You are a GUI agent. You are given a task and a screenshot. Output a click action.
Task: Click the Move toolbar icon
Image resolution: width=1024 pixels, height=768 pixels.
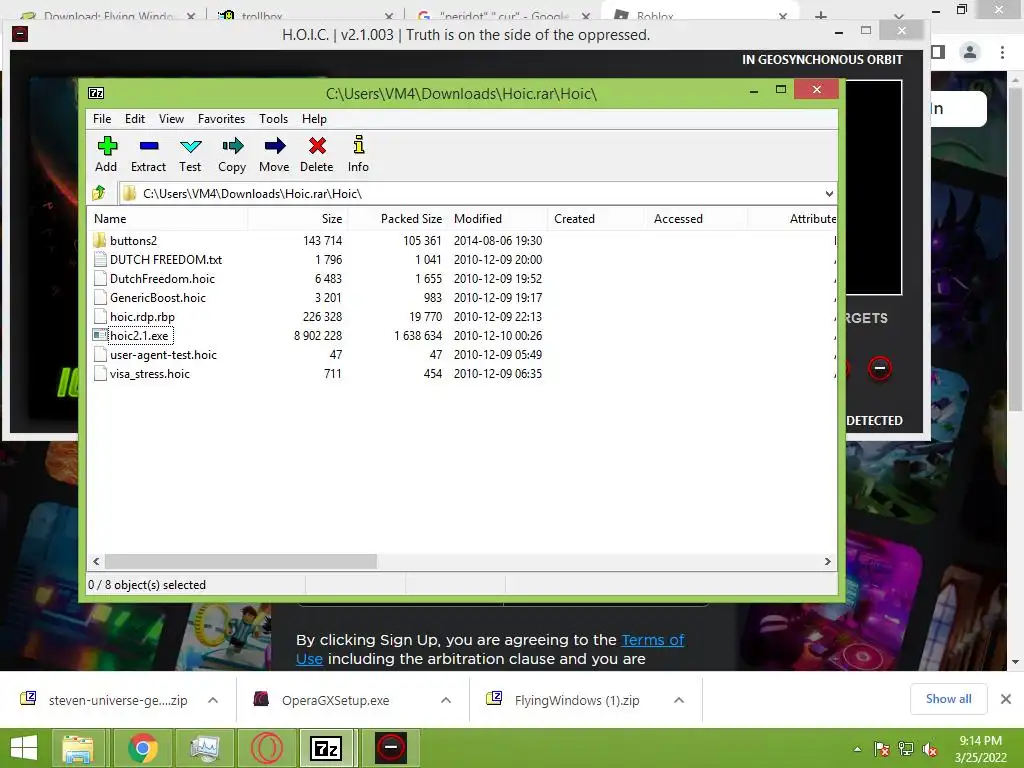click(275, 146)
